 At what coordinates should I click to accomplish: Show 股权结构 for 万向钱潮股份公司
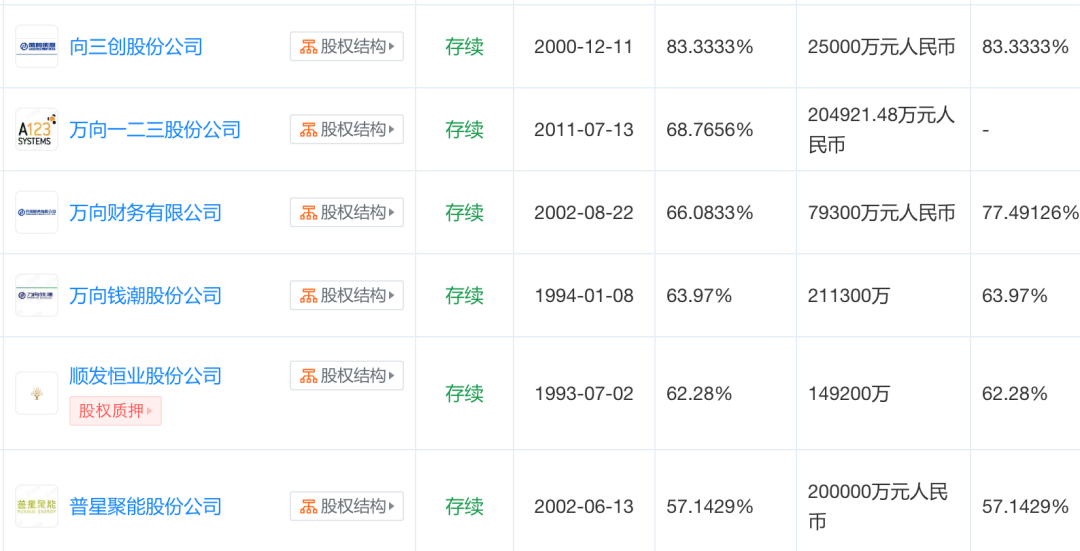(x=347, y=295)
